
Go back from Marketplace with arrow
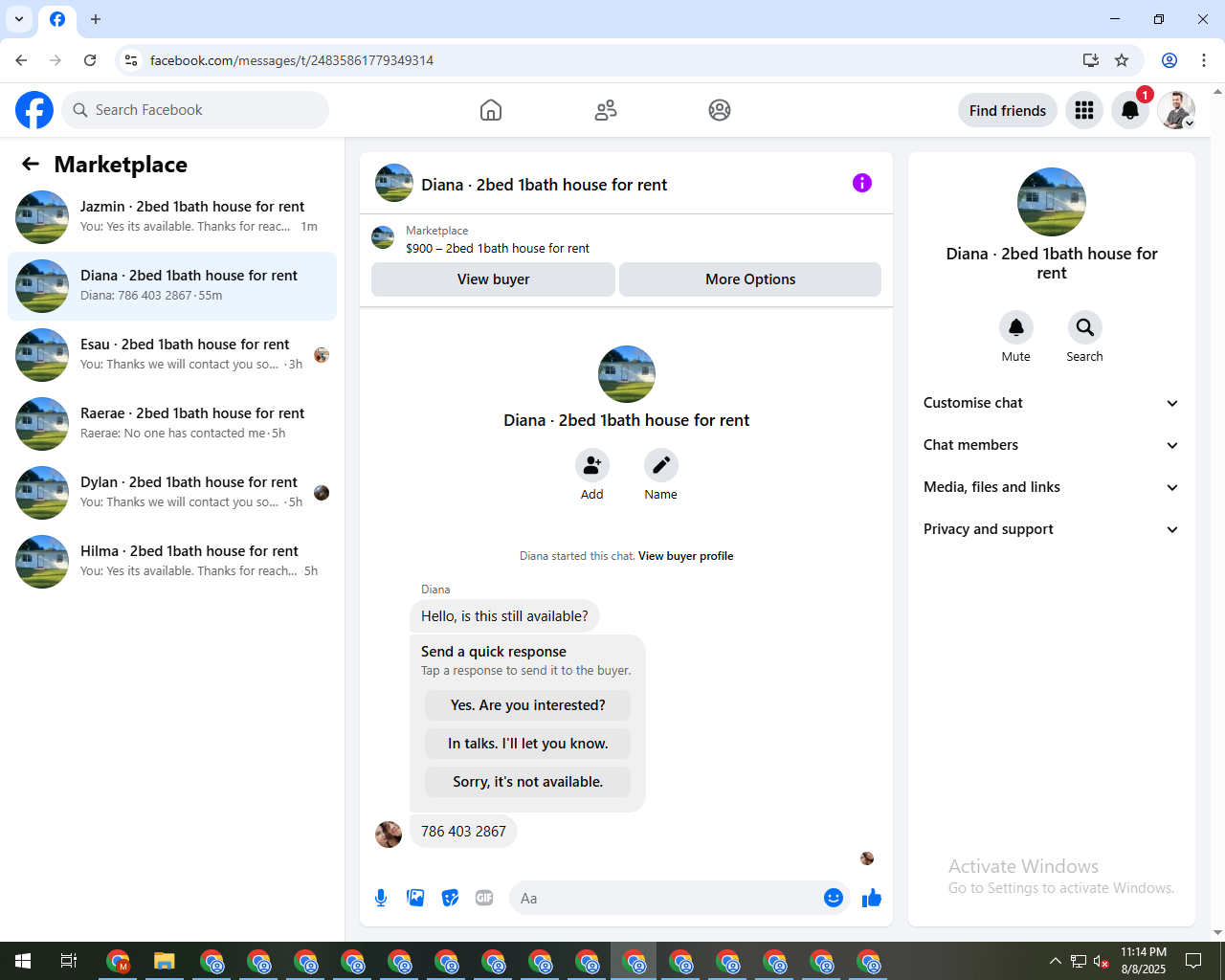(31, 164)
